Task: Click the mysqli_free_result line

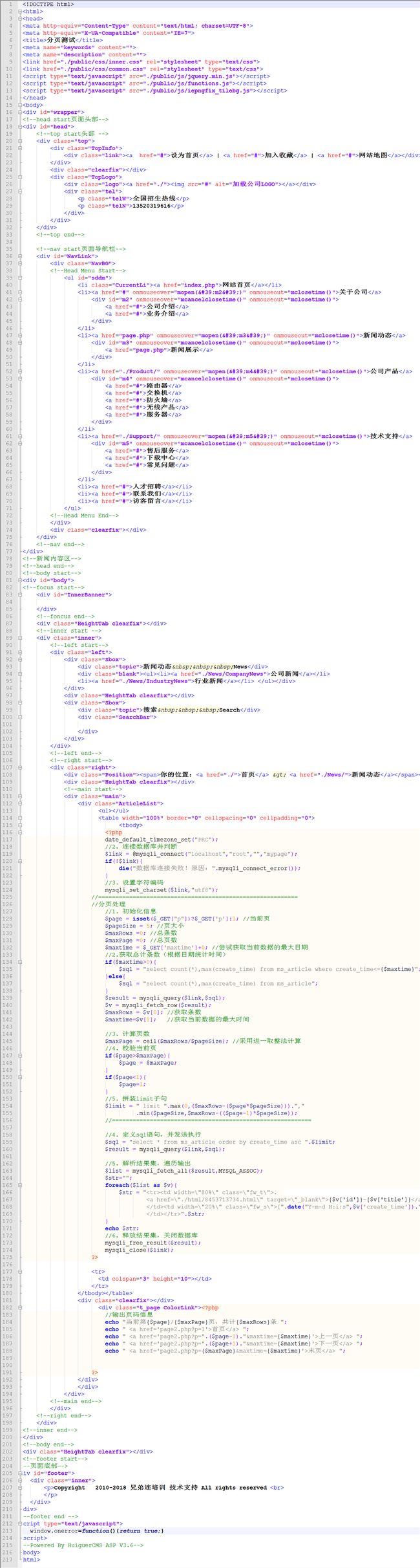Action: tap(153, 1243)
